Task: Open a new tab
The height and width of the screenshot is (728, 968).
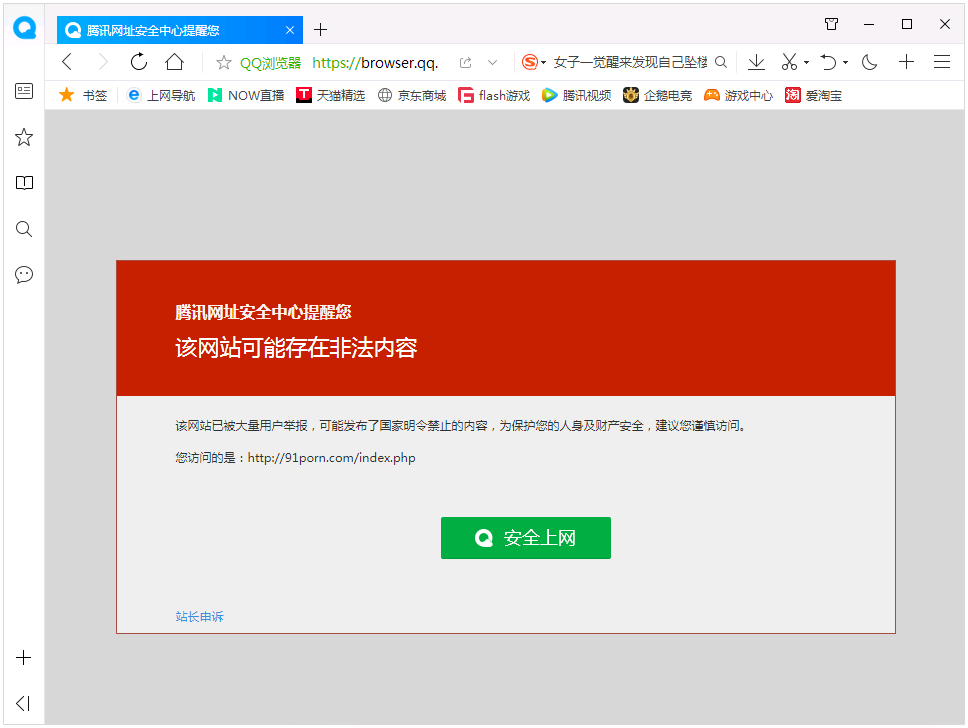Action: point(320,30)
